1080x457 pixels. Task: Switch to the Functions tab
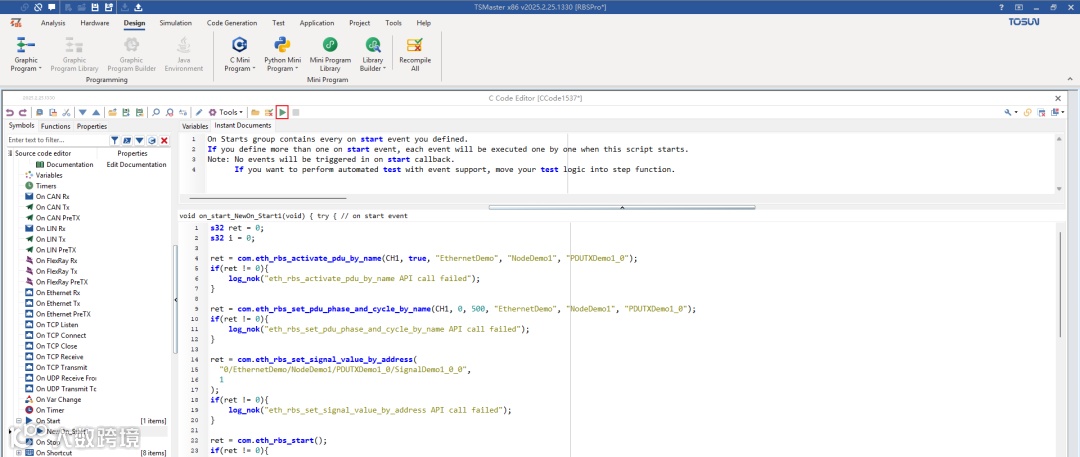click(x=55, y=126)
